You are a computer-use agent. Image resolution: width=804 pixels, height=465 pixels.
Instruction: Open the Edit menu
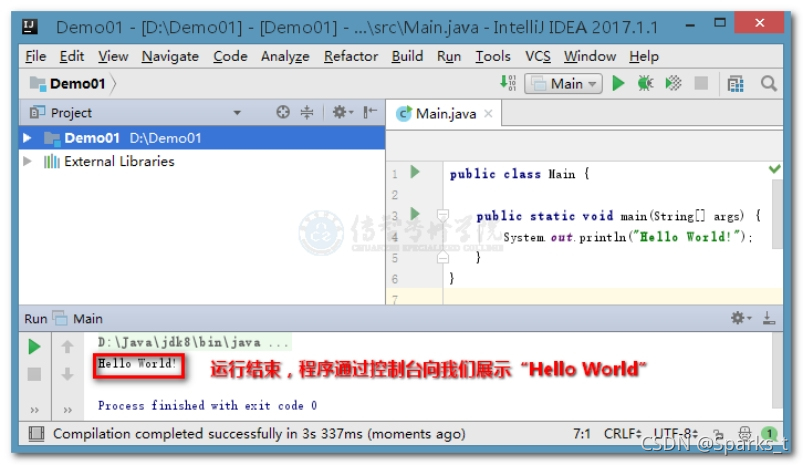[71, 56]
